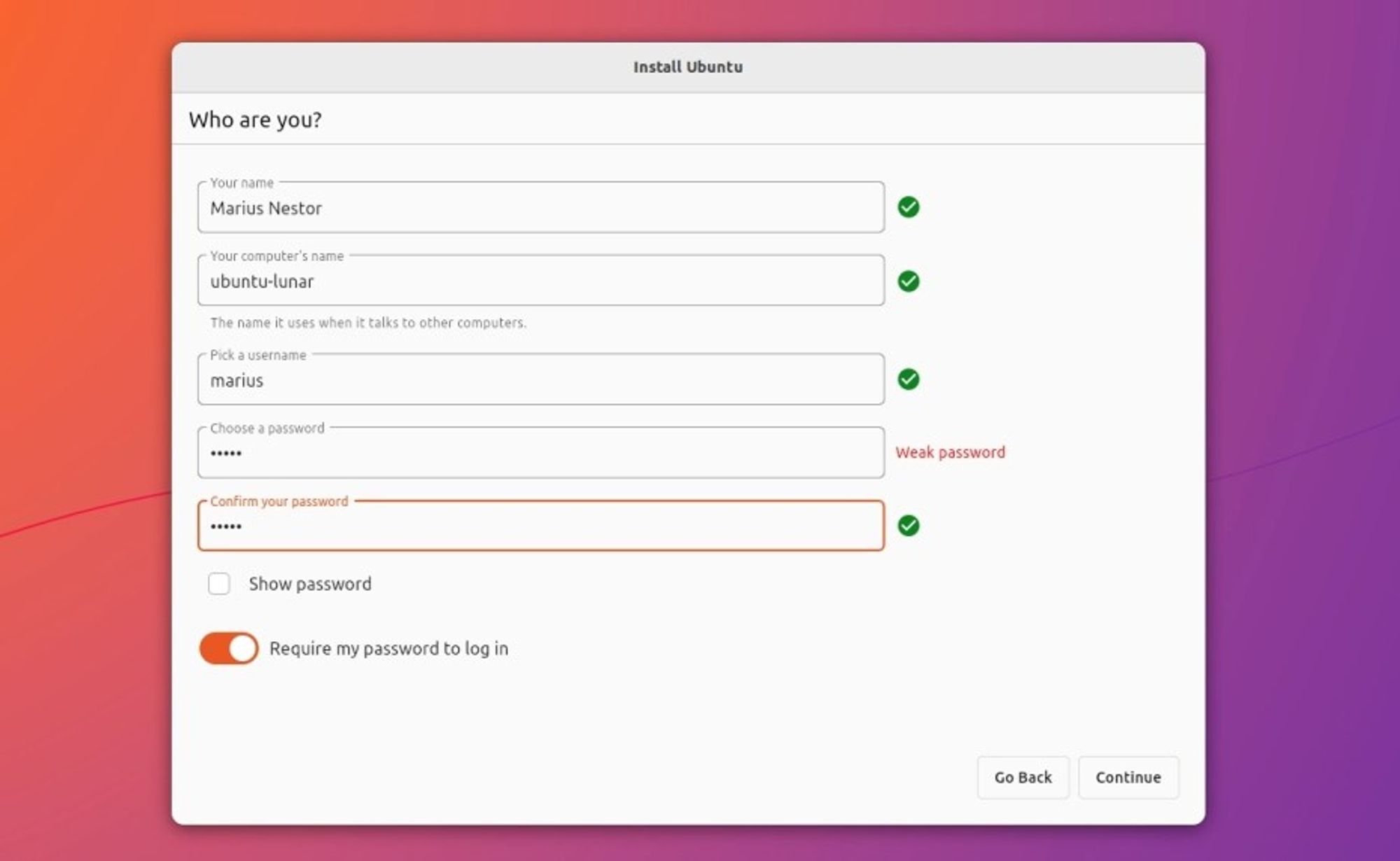Click the Who are you? header
The image size is (1400, 861).
(x=256, y=119)
